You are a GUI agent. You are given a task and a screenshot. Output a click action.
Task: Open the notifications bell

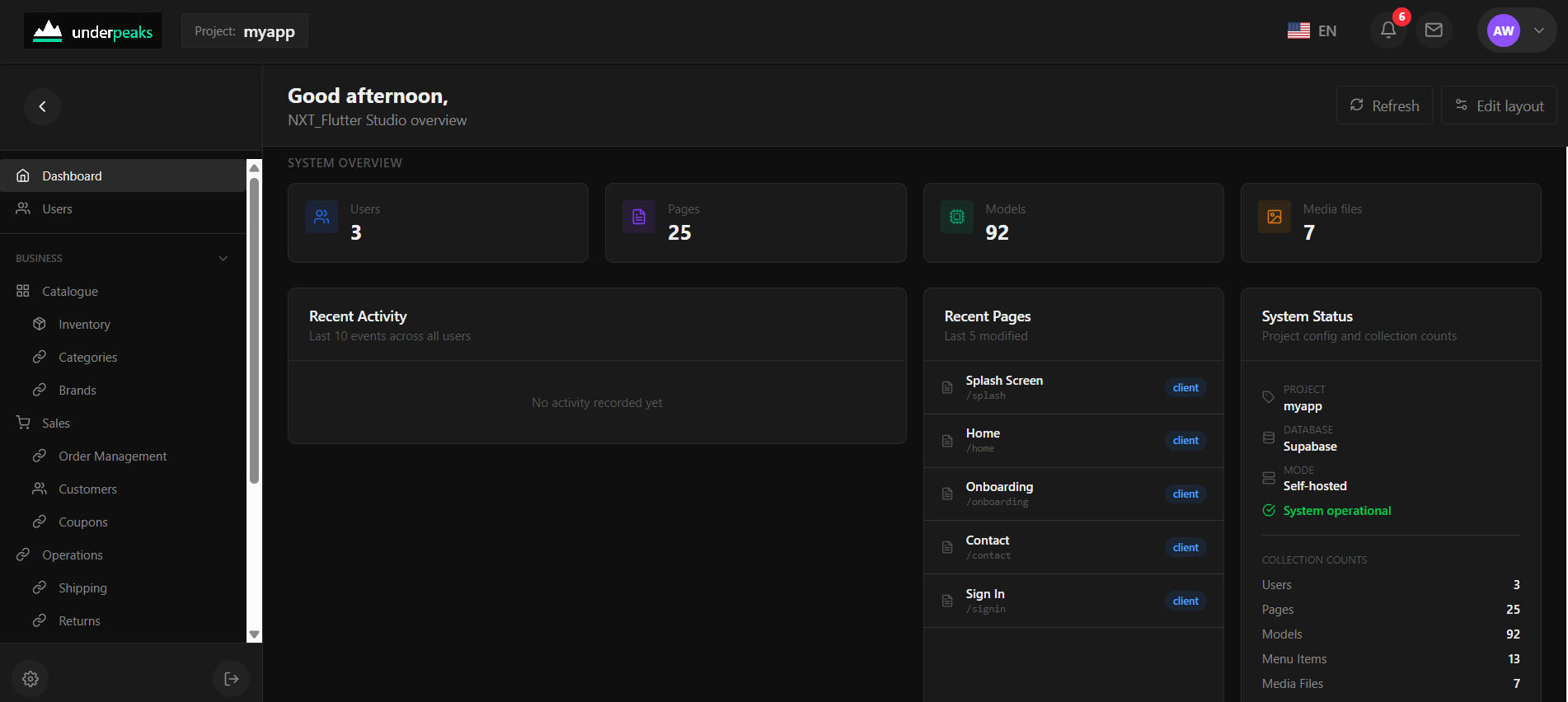[1388, 30]
